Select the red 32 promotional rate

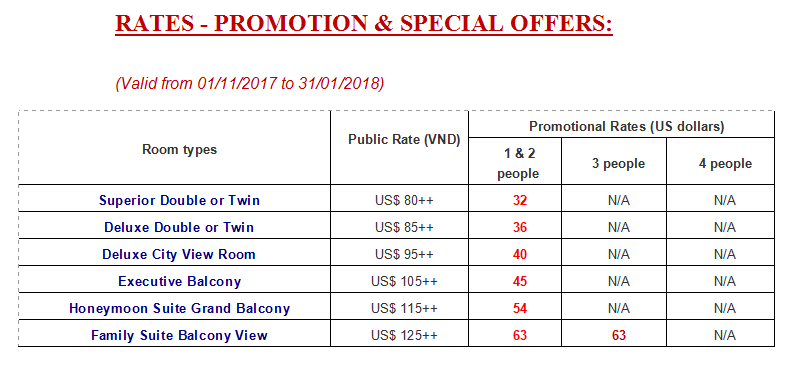[520, 200]
